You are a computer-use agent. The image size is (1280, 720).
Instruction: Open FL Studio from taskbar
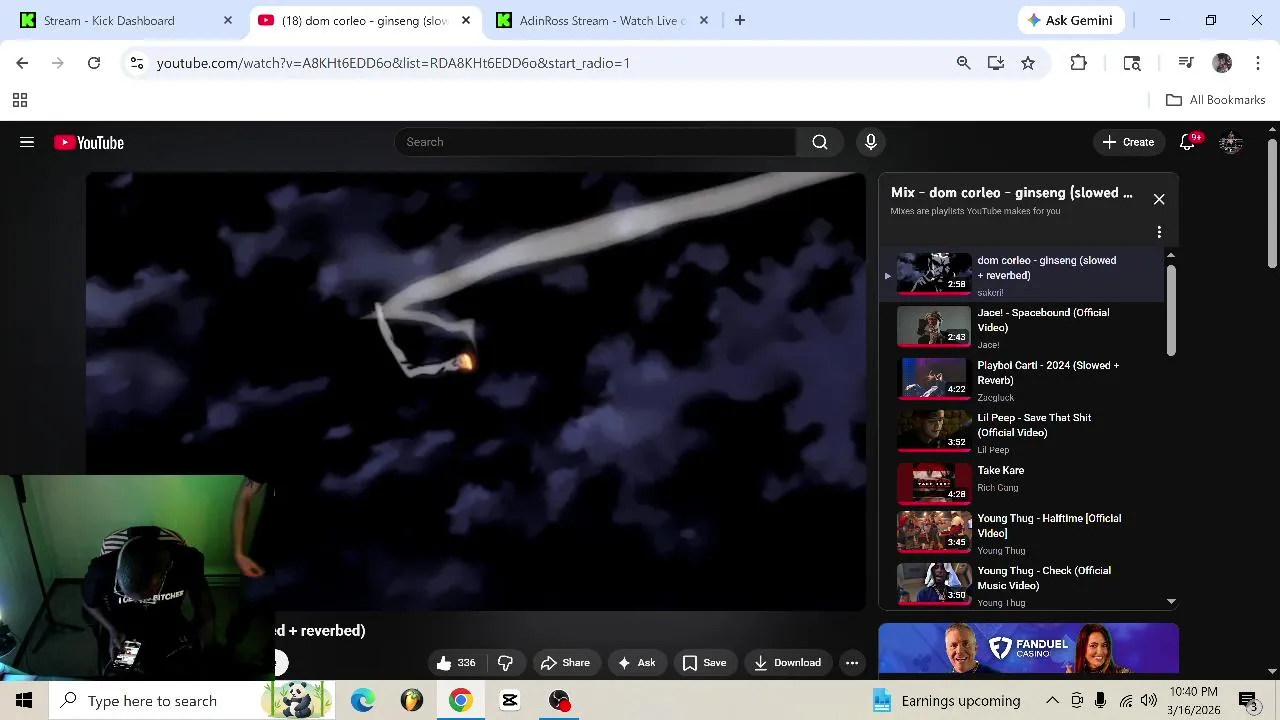[412, 700]
